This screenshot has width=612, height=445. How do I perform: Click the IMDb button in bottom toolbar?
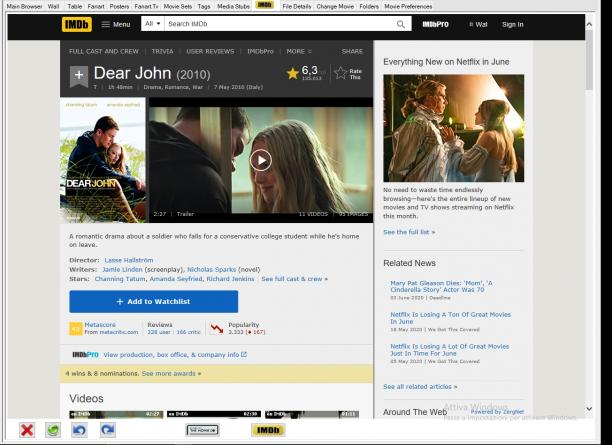coord(268,430)
